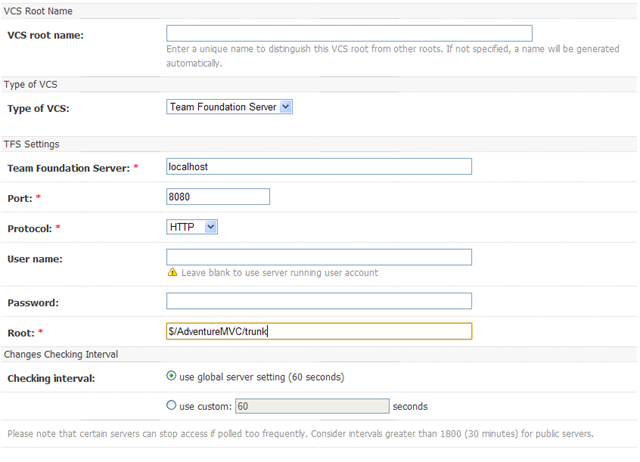Click the Root field with $/AdventureMVC/trunk
640x462 pixels.
coord(319,331)
